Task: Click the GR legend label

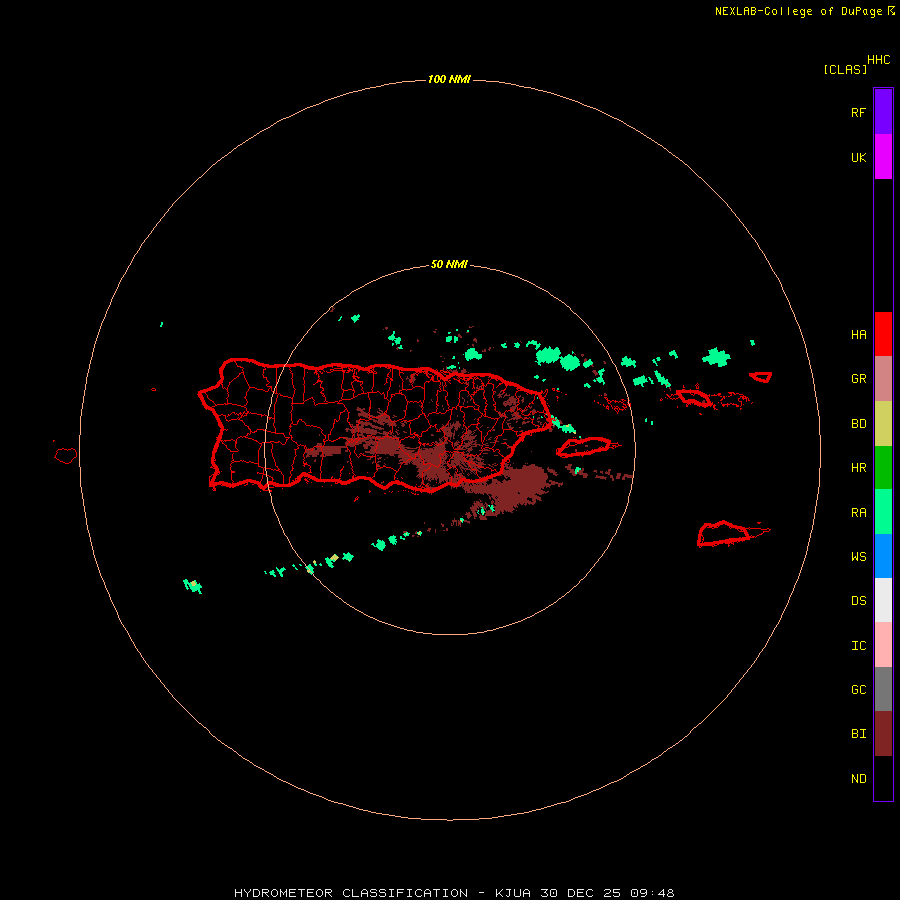Action: coord(858,379)
